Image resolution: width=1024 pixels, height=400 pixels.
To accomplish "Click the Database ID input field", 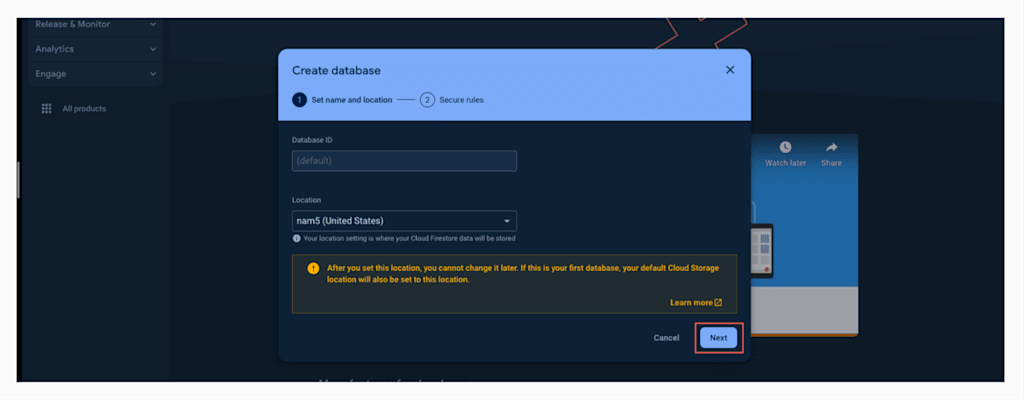I will tap(404, 161).
